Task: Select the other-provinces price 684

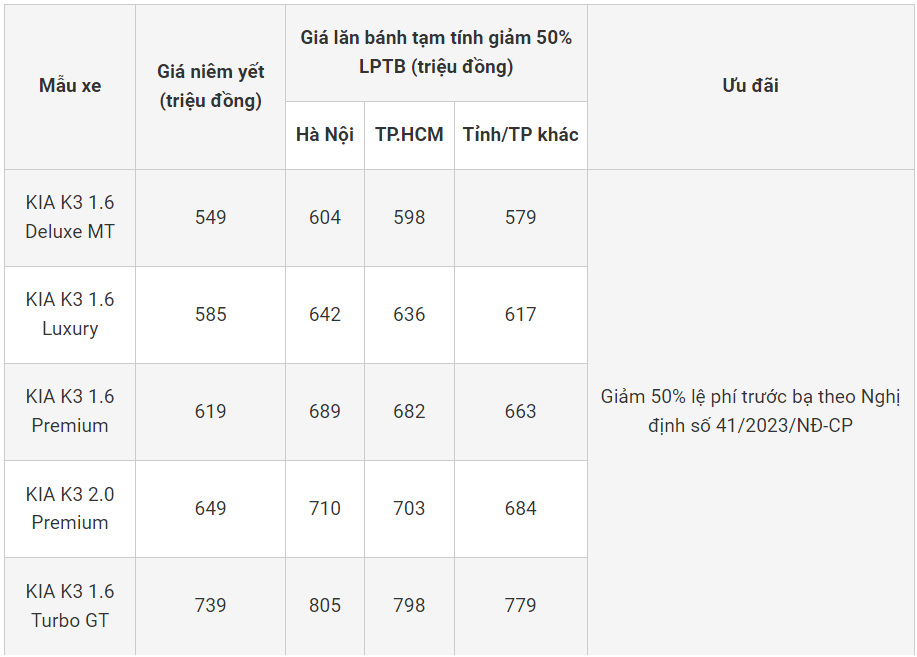Action: [x=520, y=508]
